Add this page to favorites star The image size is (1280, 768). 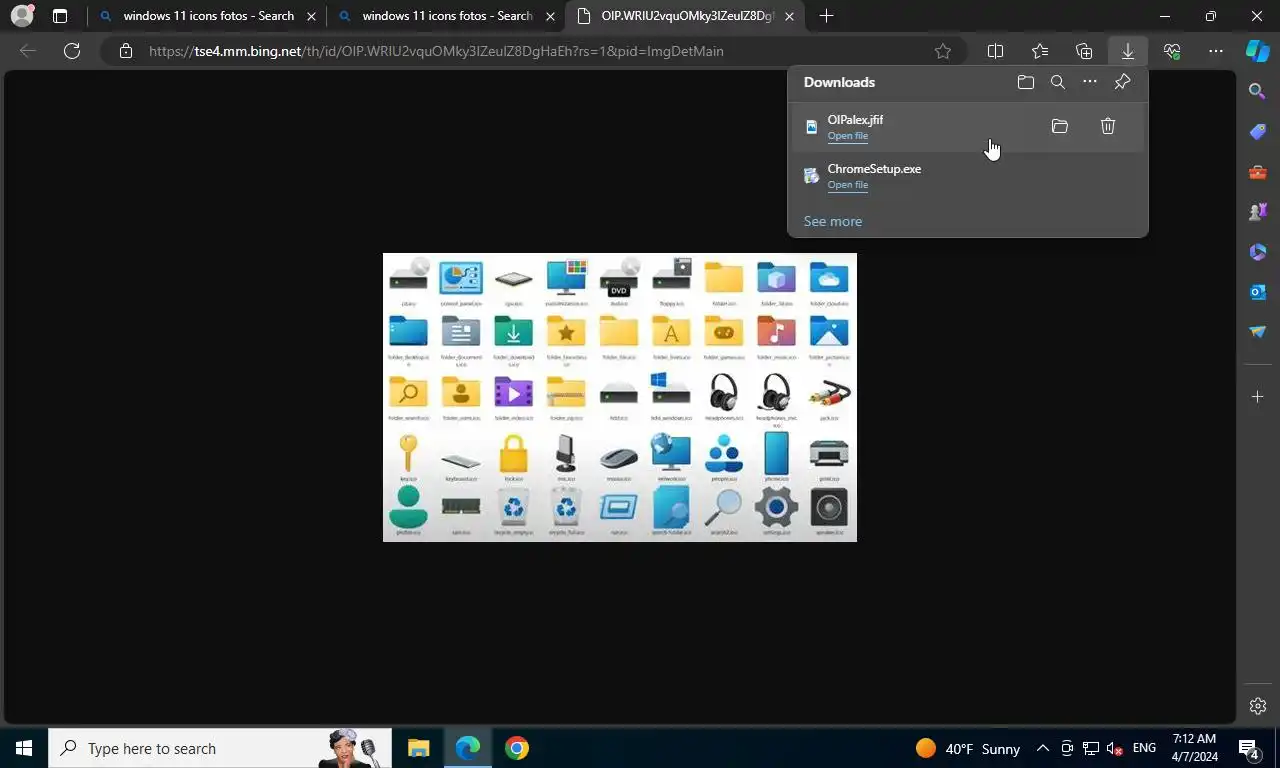click(942, 51)
